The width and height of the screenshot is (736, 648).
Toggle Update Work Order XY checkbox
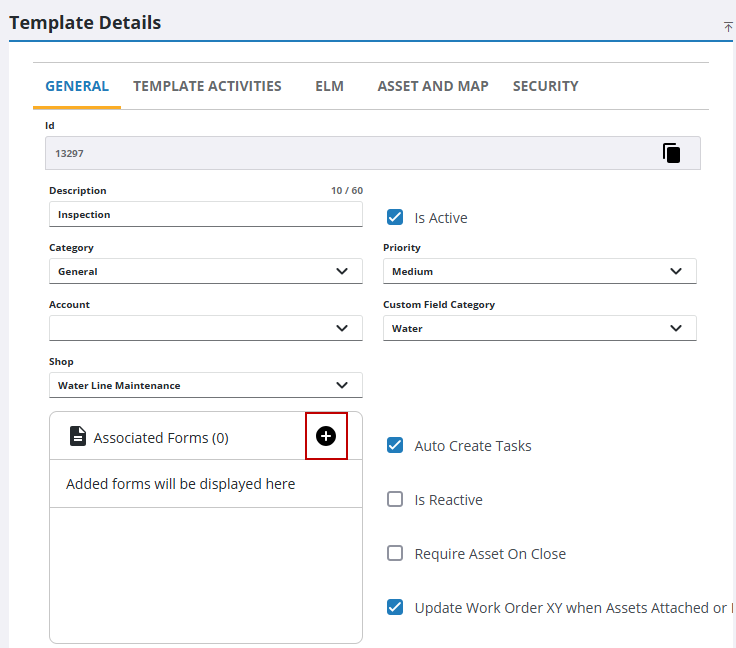coord(395,607)
